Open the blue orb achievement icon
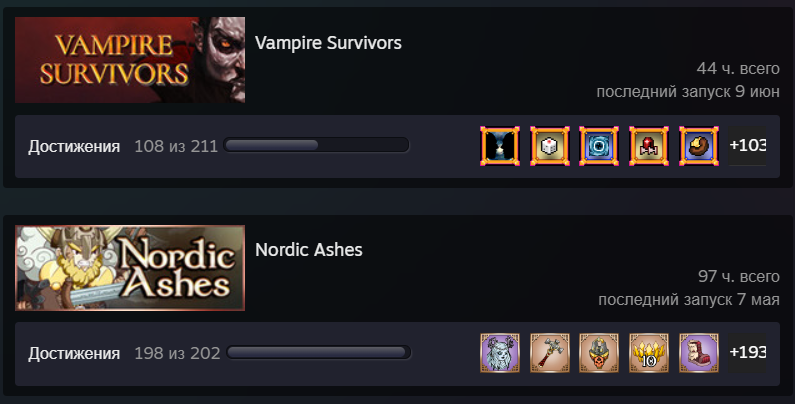 (x=599, y=146)
